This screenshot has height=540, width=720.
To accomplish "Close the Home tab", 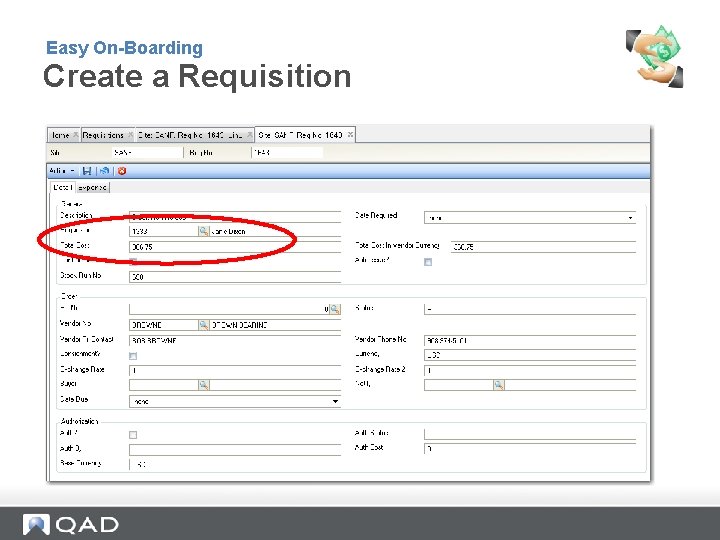I will click(x=76, y=135).
